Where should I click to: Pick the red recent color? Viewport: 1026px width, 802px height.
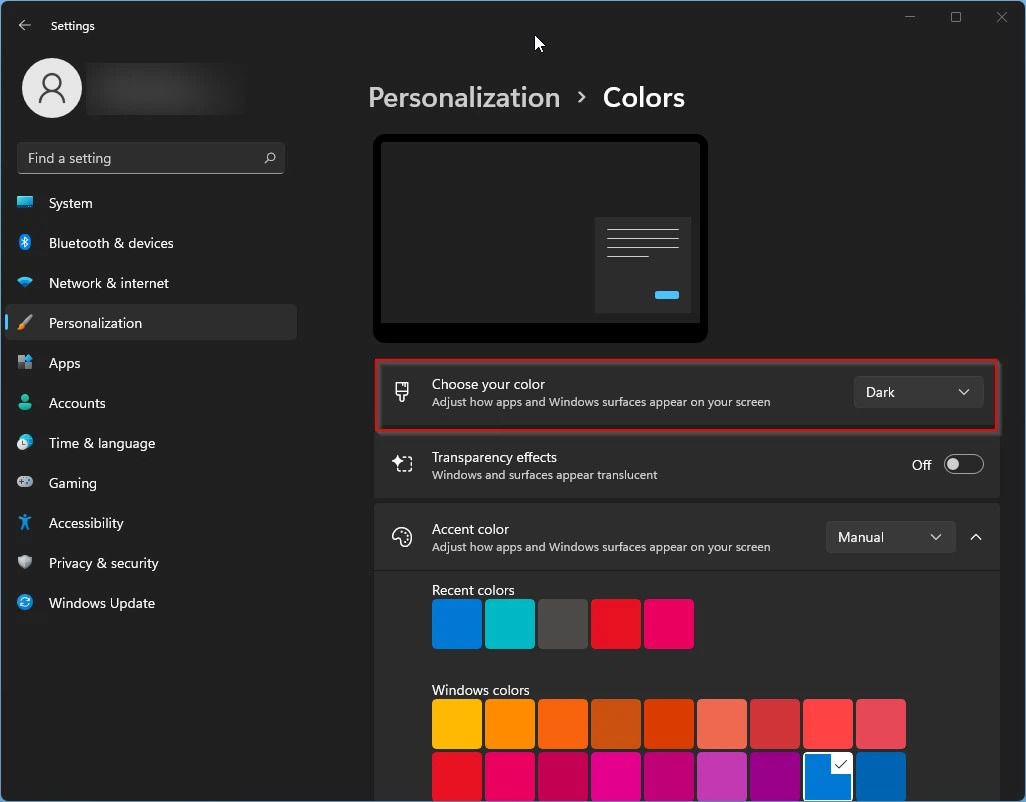pyautogui.click(x=616, y=623)
